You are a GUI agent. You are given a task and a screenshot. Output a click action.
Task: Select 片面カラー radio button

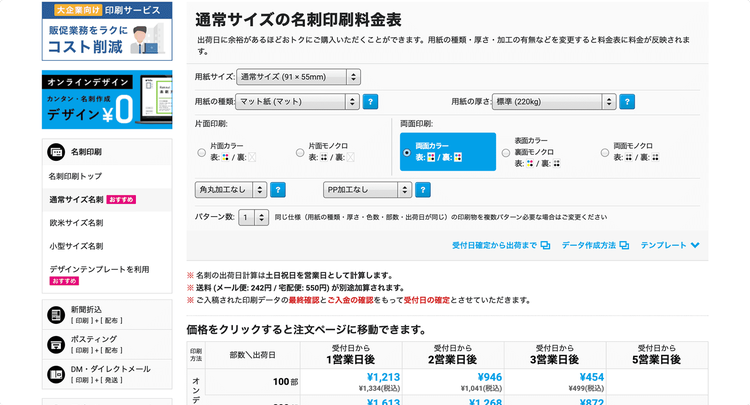pyautogui.click(x=201, y=153)
